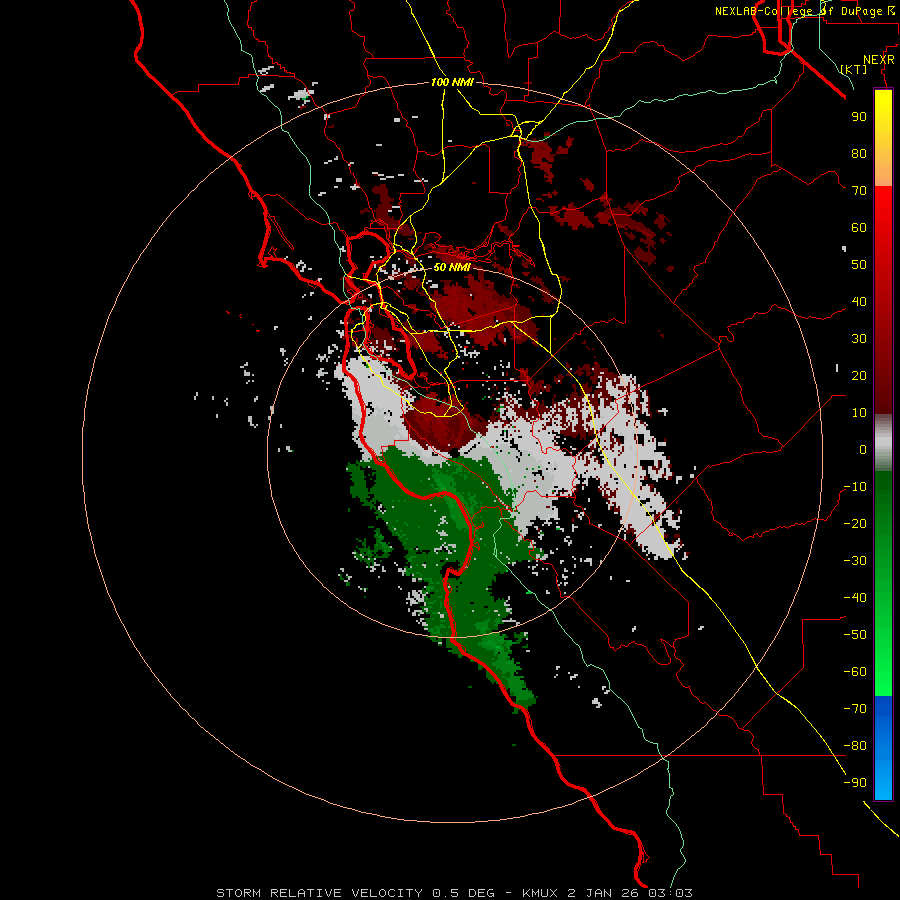900x900 pixels.
Task: Click the legend value "20"
Action: [x=859, y=376]
